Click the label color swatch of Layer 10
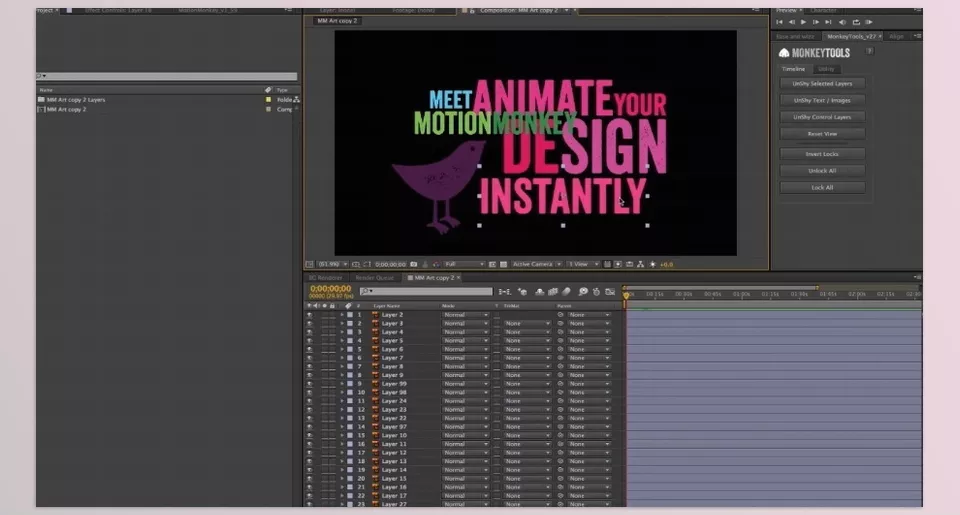 (350, 435)
